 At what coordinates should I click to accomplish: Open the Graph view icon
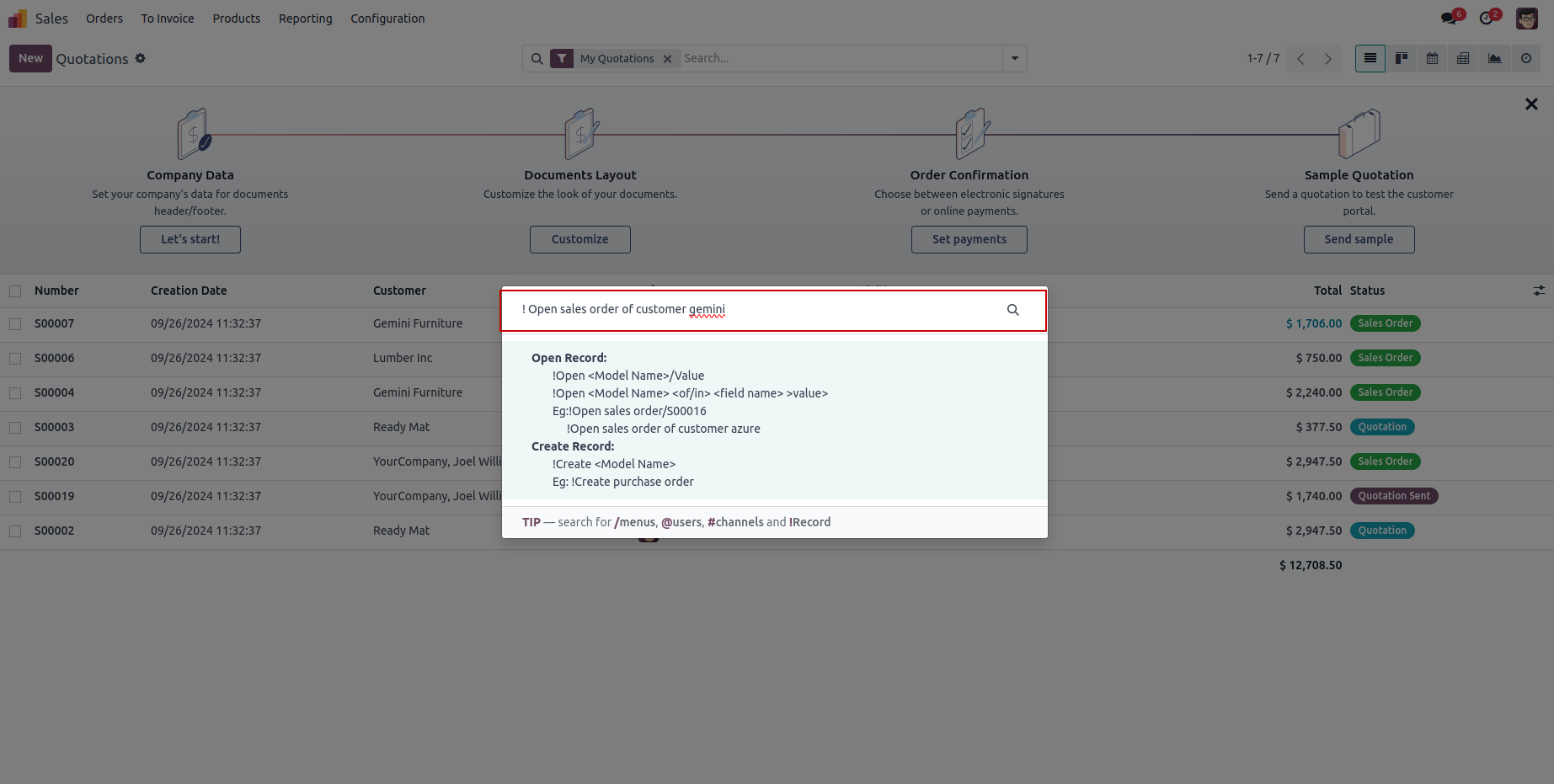click(1494, 58)
